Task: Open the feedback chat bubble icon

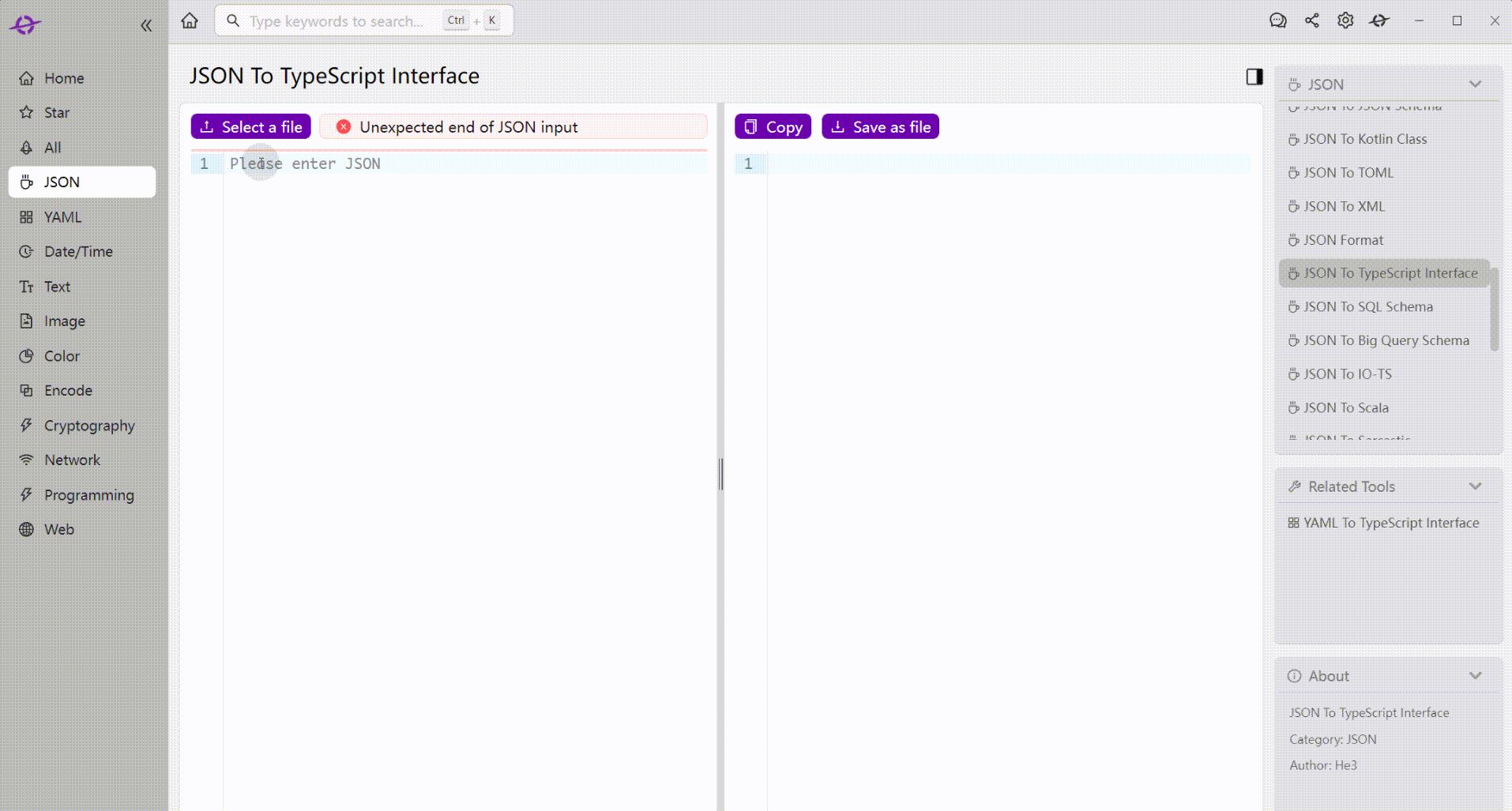Action: (1278, 21)
